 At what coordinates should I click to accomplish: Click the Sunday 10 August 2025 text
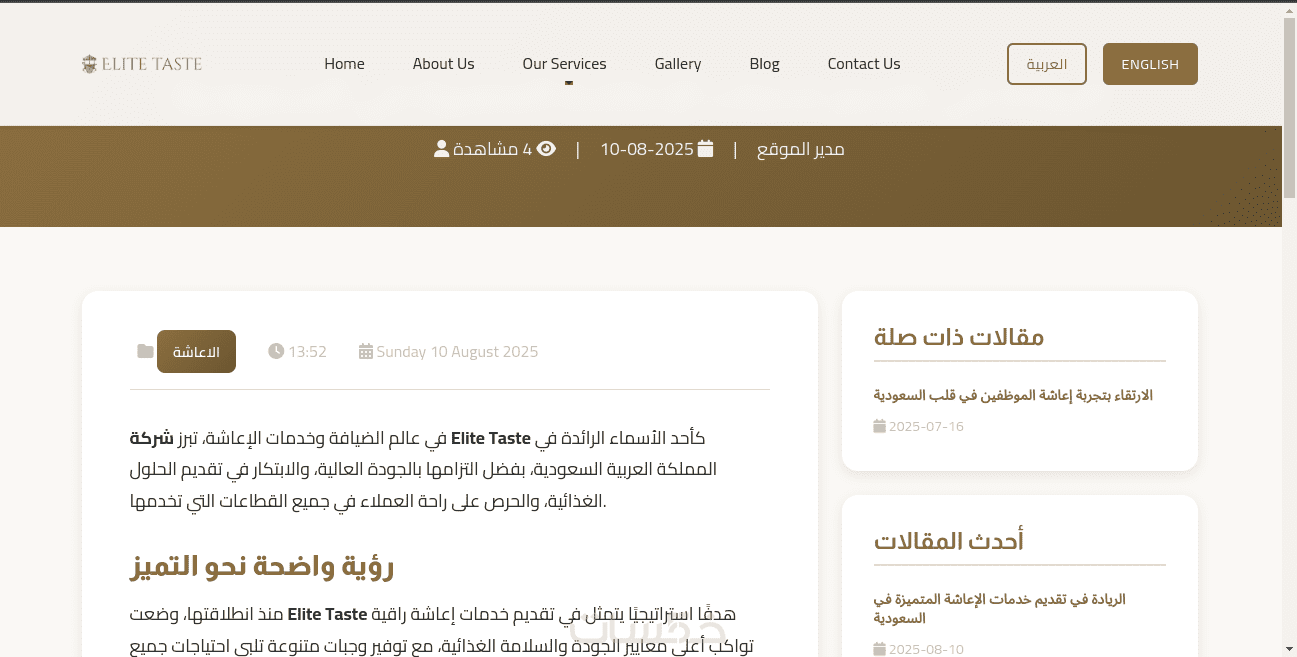458,352
